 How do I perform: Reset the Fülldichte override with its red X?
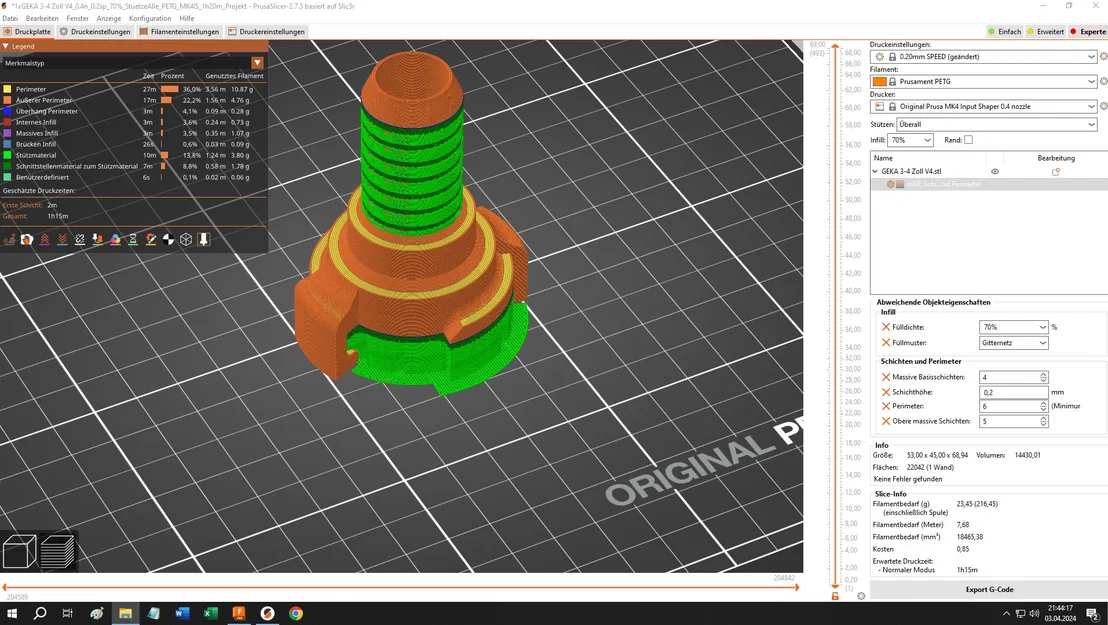[885, 327]
